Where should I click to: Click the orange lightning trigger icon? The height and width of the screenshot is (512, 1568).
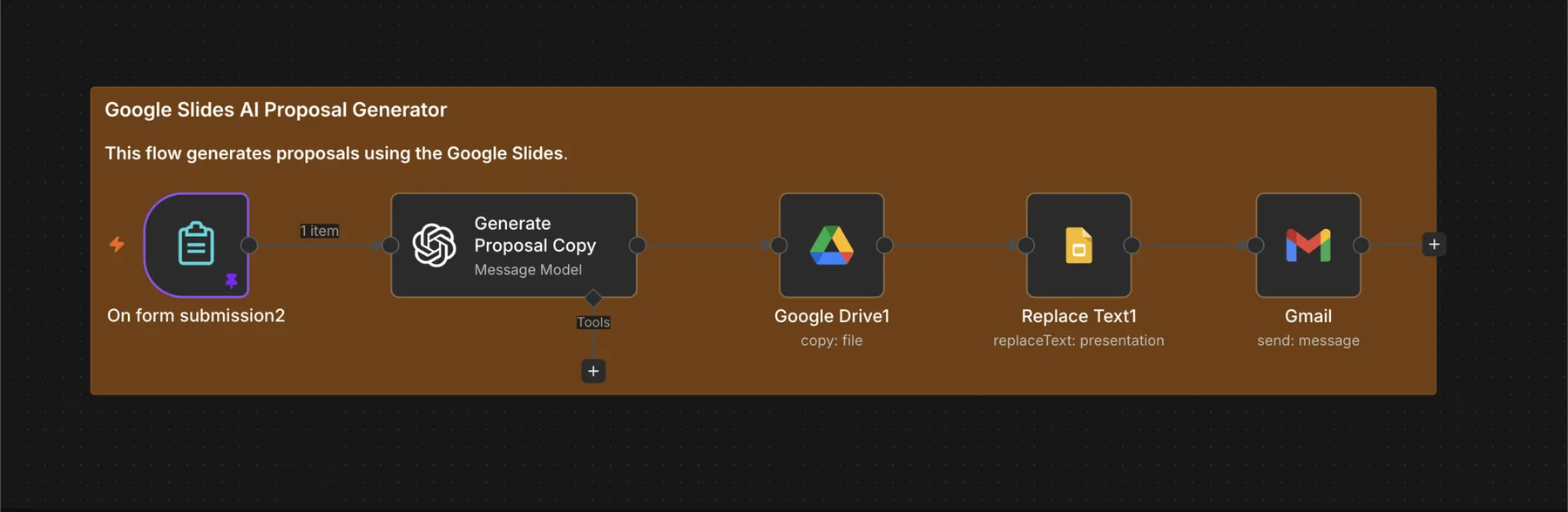[117, 244]
